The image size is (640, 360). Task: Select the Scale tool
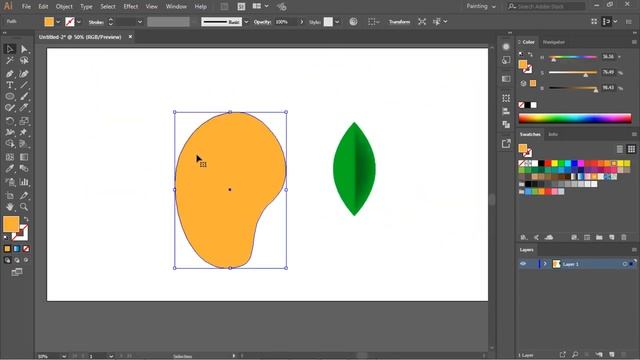point(24,121)
